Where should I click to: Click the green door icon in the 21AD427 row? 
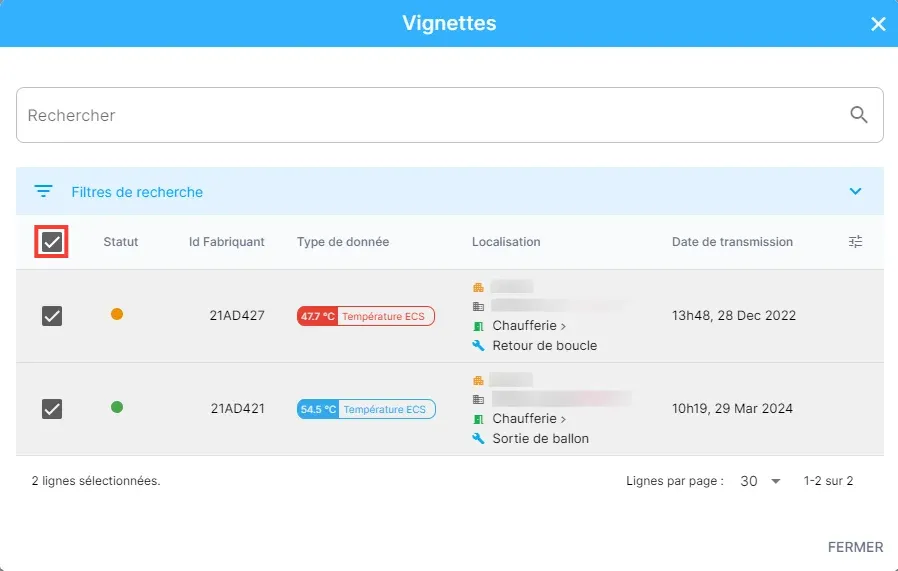click(x=478, y=326)
